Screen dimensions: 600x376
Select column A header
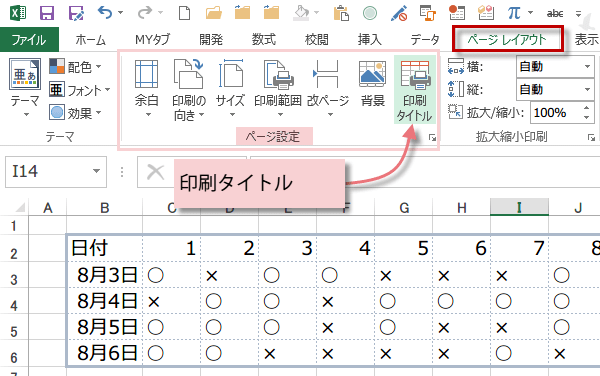click(x=47, y=208)
